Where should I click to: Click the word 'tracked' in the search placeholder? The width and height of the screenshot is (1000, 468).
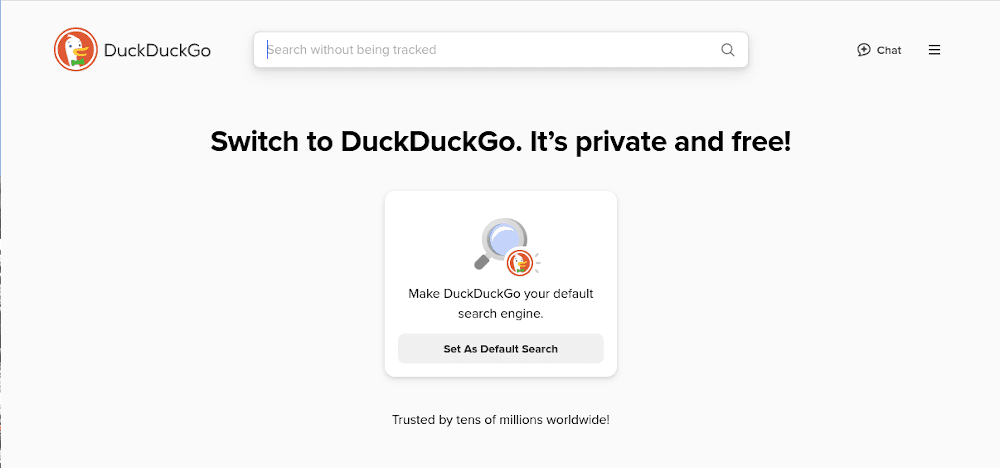415,50
